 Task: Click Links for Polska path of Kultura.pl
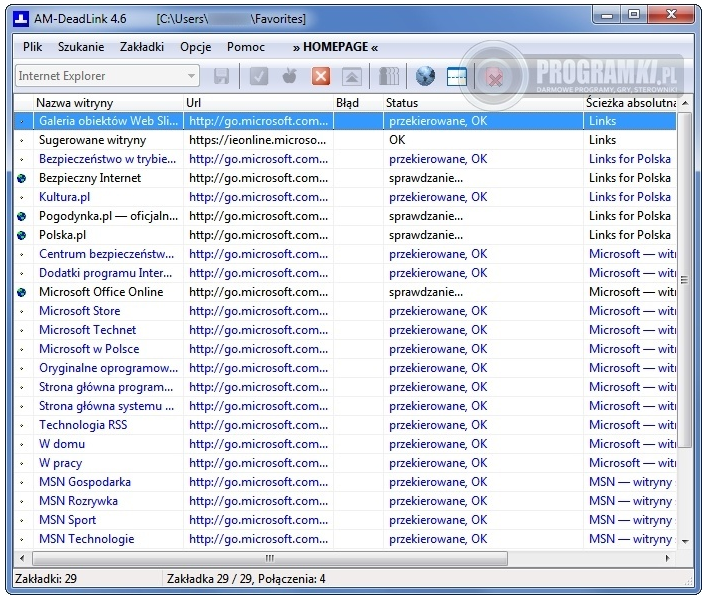[x=629, y=197]
